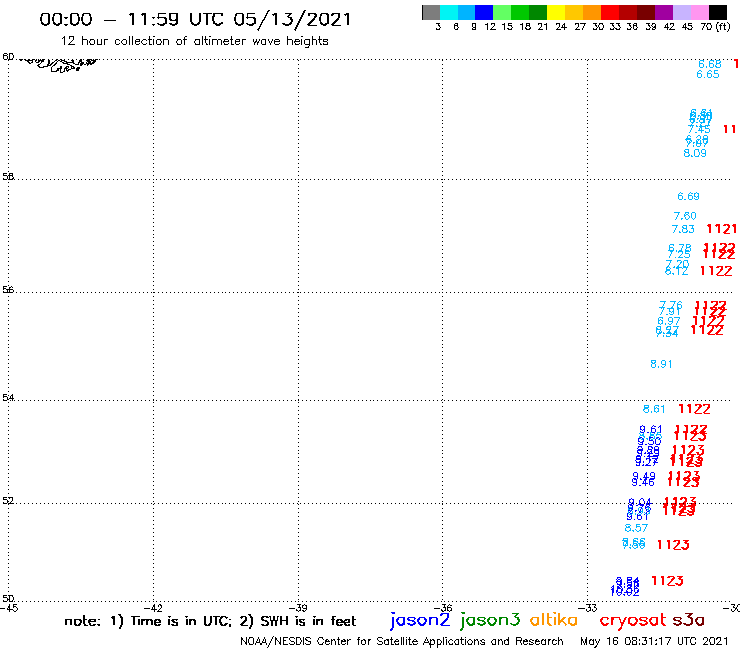Image resolution: width=740 pixels, height=650 pixels.
Task: Choose the orange swatch above the 30 label
Action: 592,12
